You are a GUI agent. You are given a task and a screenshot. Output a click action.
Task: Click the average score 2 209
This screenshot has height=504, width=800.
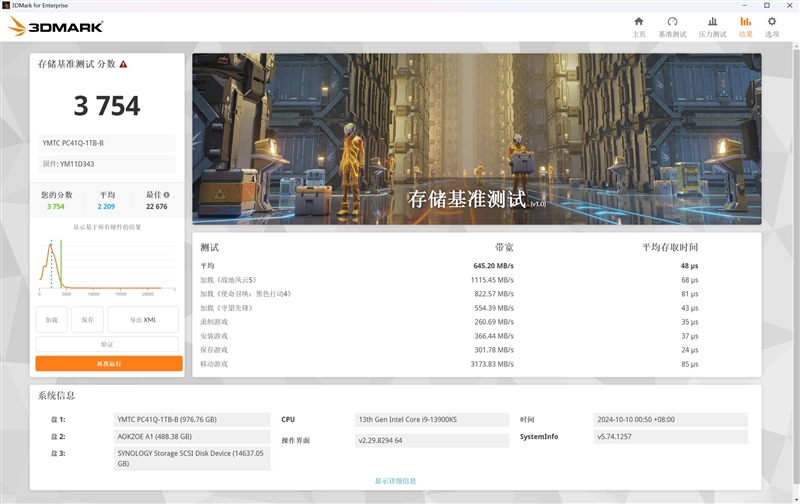tap(106, 207)
